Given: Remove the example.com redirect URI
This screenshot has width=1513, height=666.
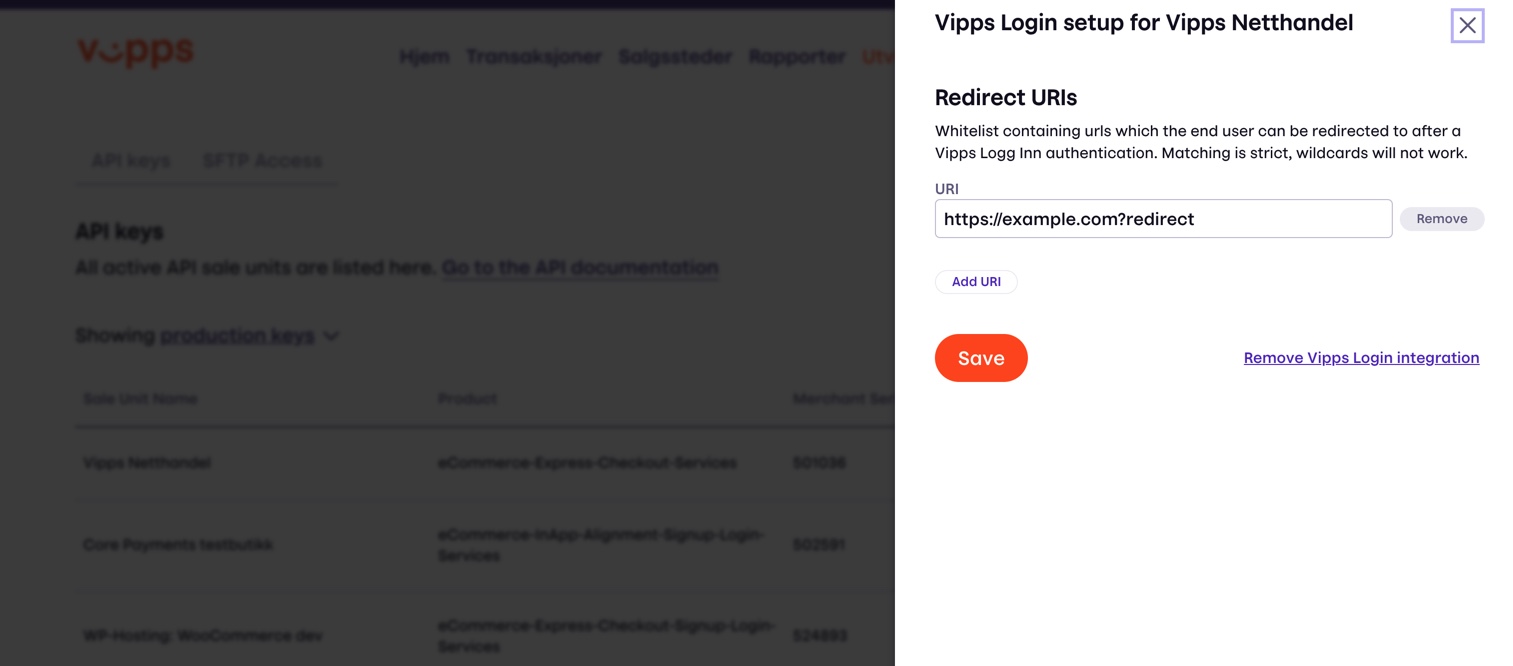Looking at the screenshot, I should 1441,218.
